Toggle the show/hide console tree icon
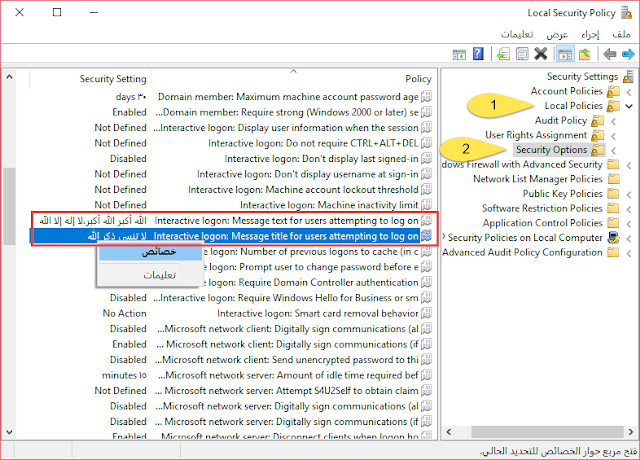 (x=565, y=54)
